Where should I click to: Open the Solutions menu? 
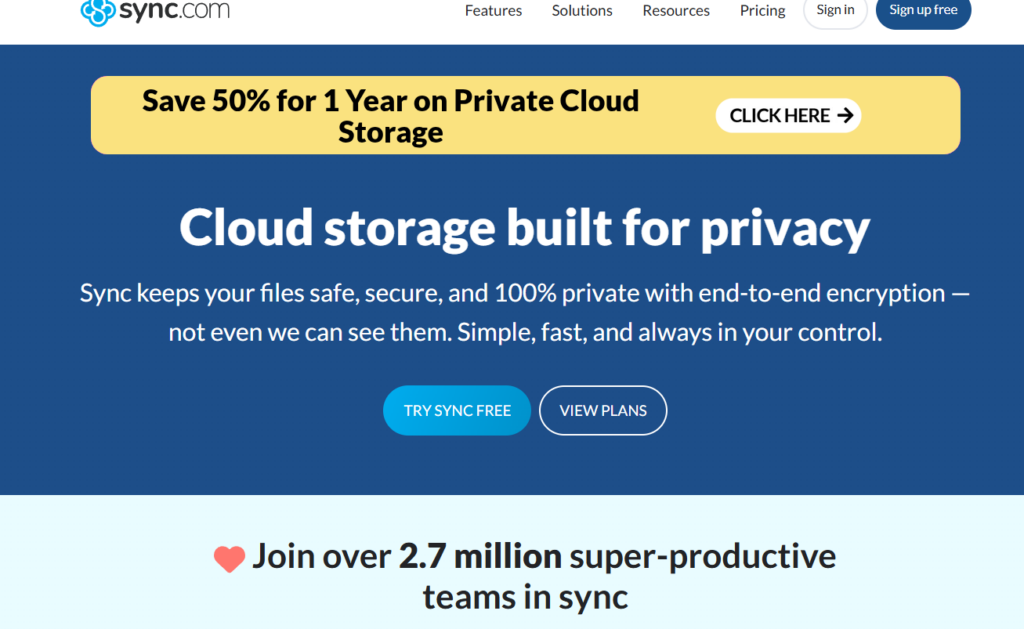[x=582, y=10]
